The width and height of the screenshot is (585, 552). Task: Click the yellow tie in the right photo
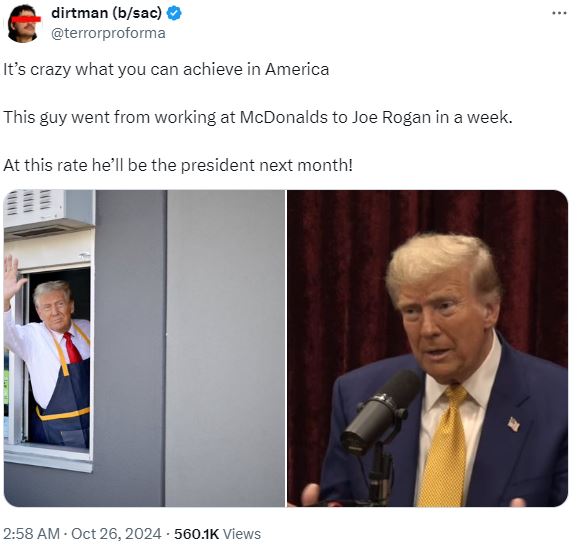pyautogui.click(x=443, y=448)
